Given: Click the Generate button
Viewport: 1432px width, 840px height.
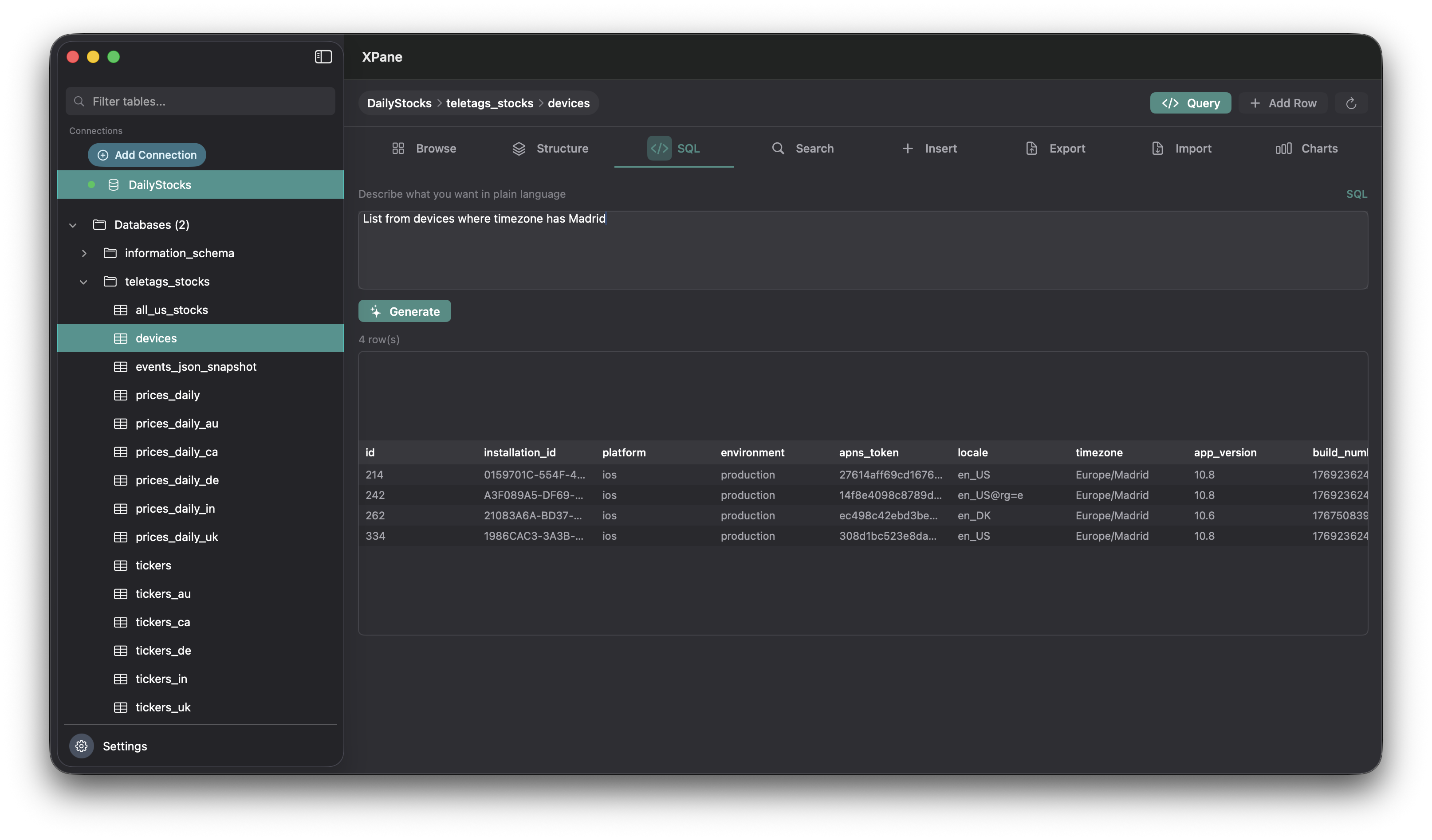Looking at the screenshot, I should click(405, 311).
